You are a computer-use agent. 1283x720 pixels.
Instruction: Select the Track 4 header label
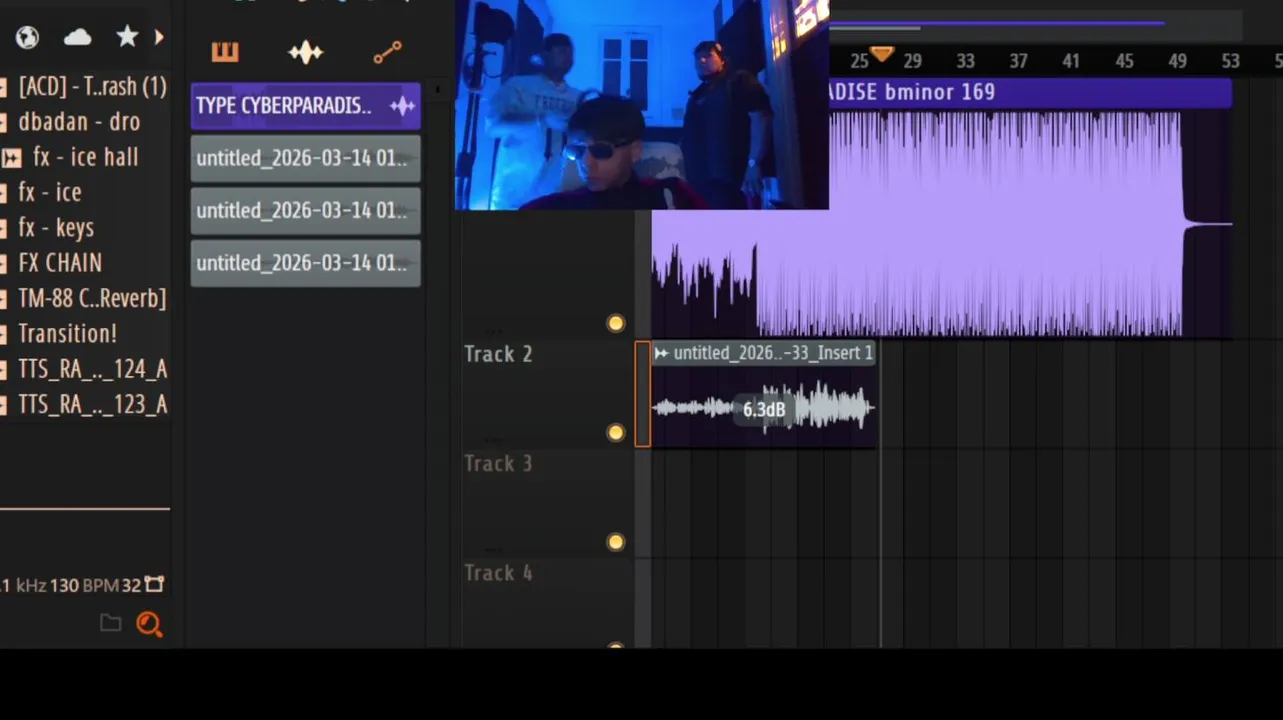point(498,573)
